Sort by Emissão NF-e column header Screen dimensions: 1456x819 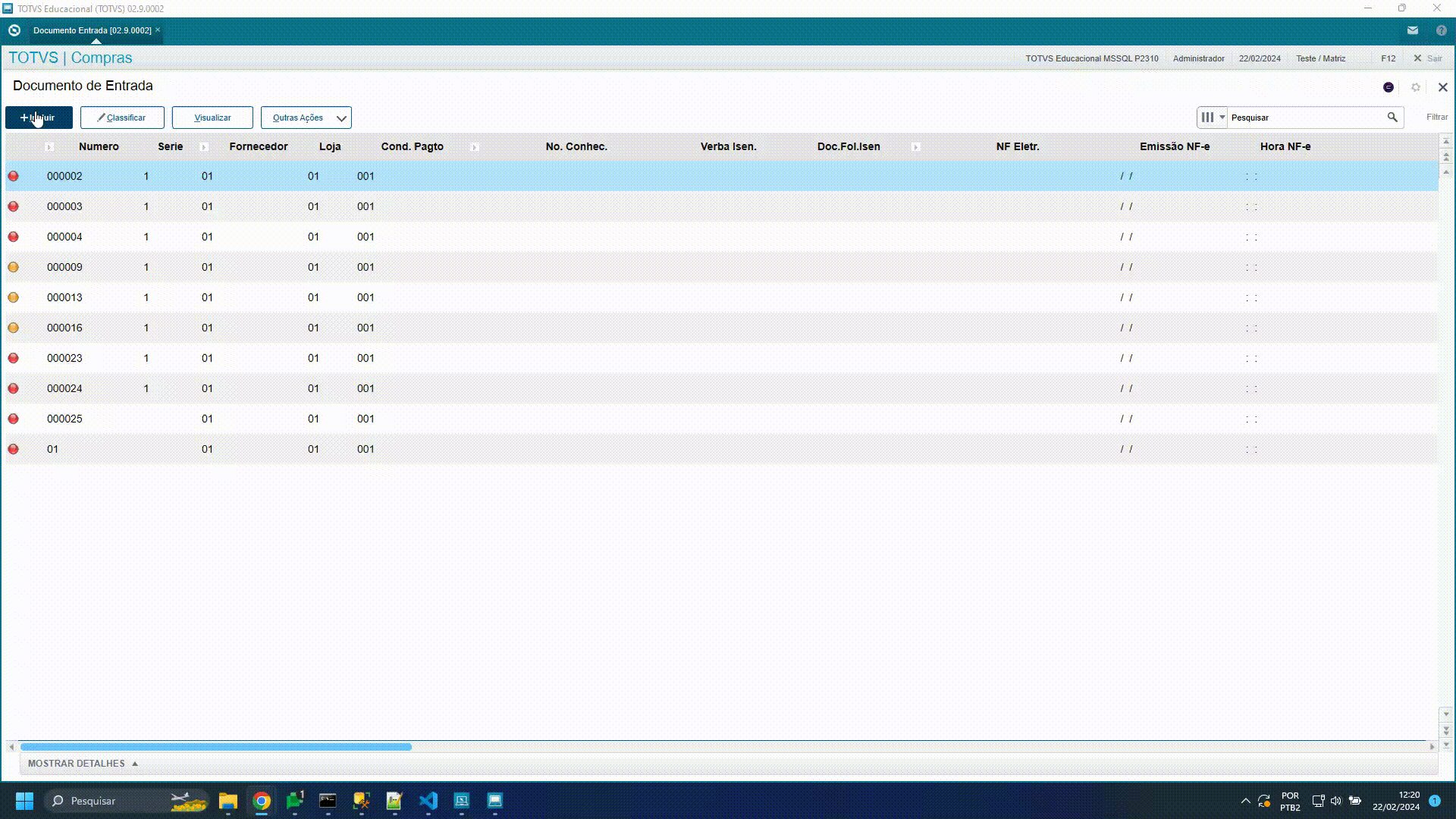pyautogui.click(x=1175, y=146)
